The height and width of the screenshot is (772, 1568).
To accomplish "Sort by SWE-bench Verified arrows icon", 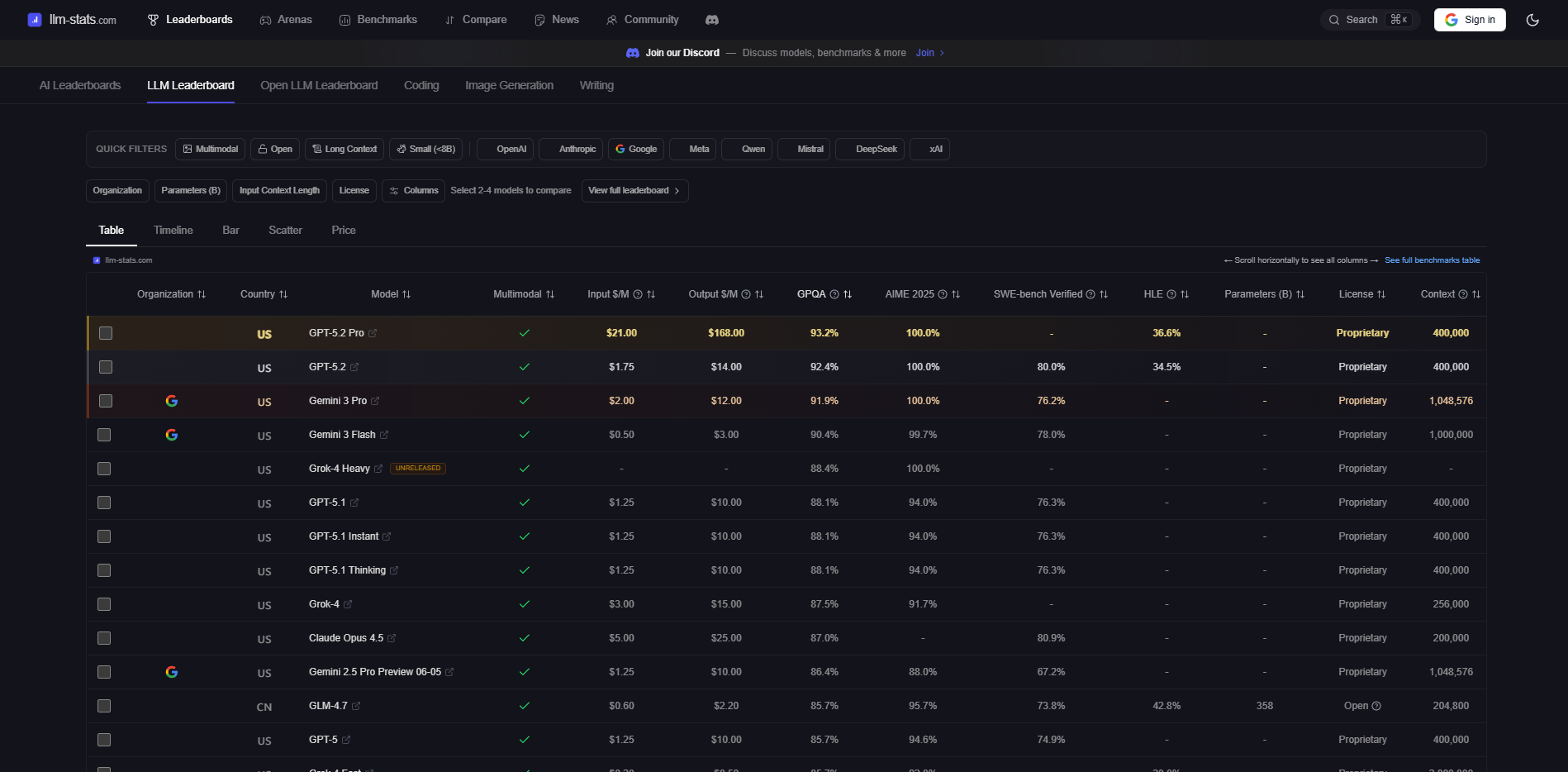I will [1104, 294].
